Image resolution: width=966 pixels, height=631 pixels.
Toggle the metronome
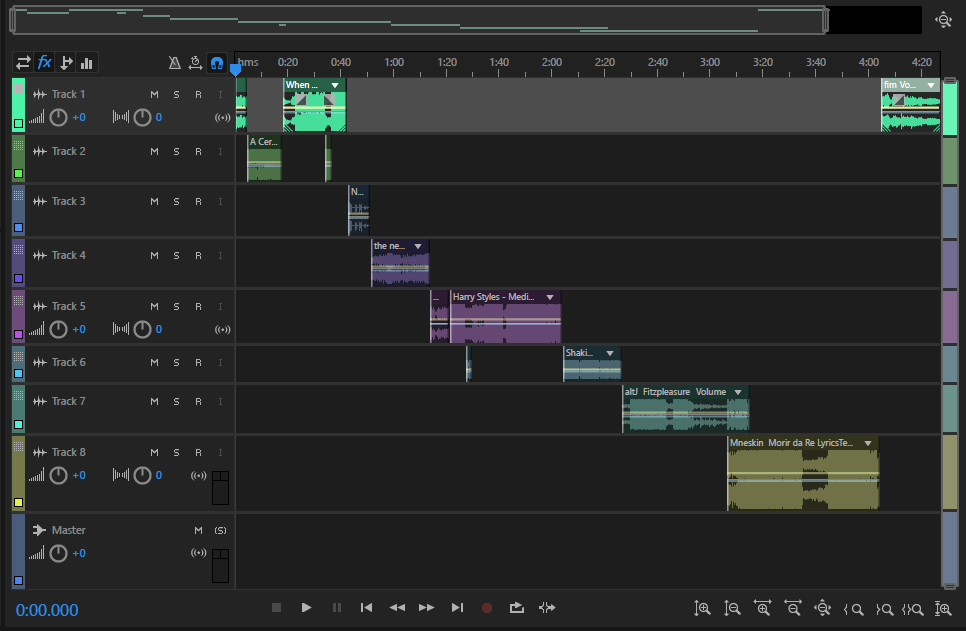[174, 63]
